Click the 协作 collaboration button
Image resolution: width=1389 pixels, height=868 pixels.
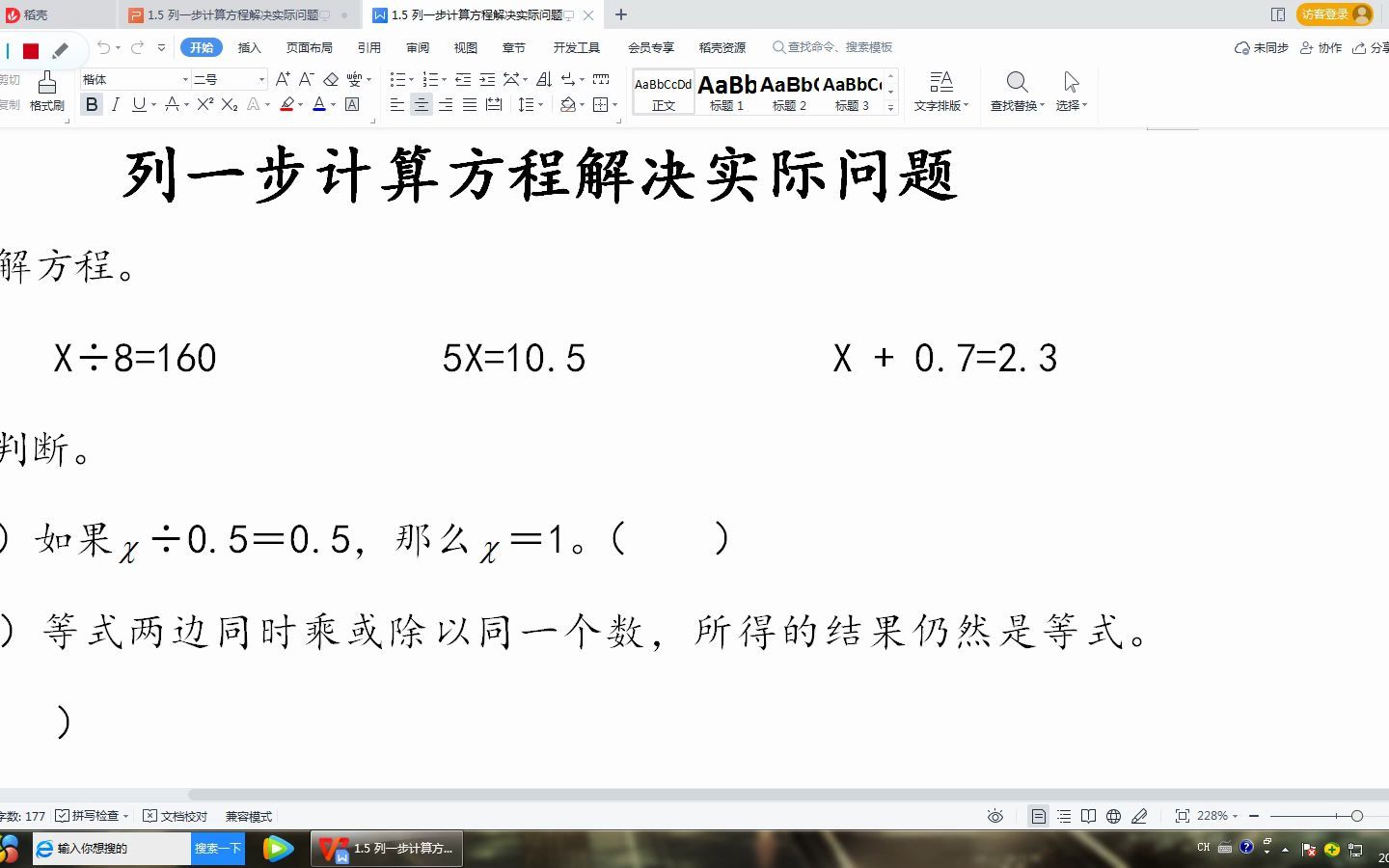[x=1321, y=47]
